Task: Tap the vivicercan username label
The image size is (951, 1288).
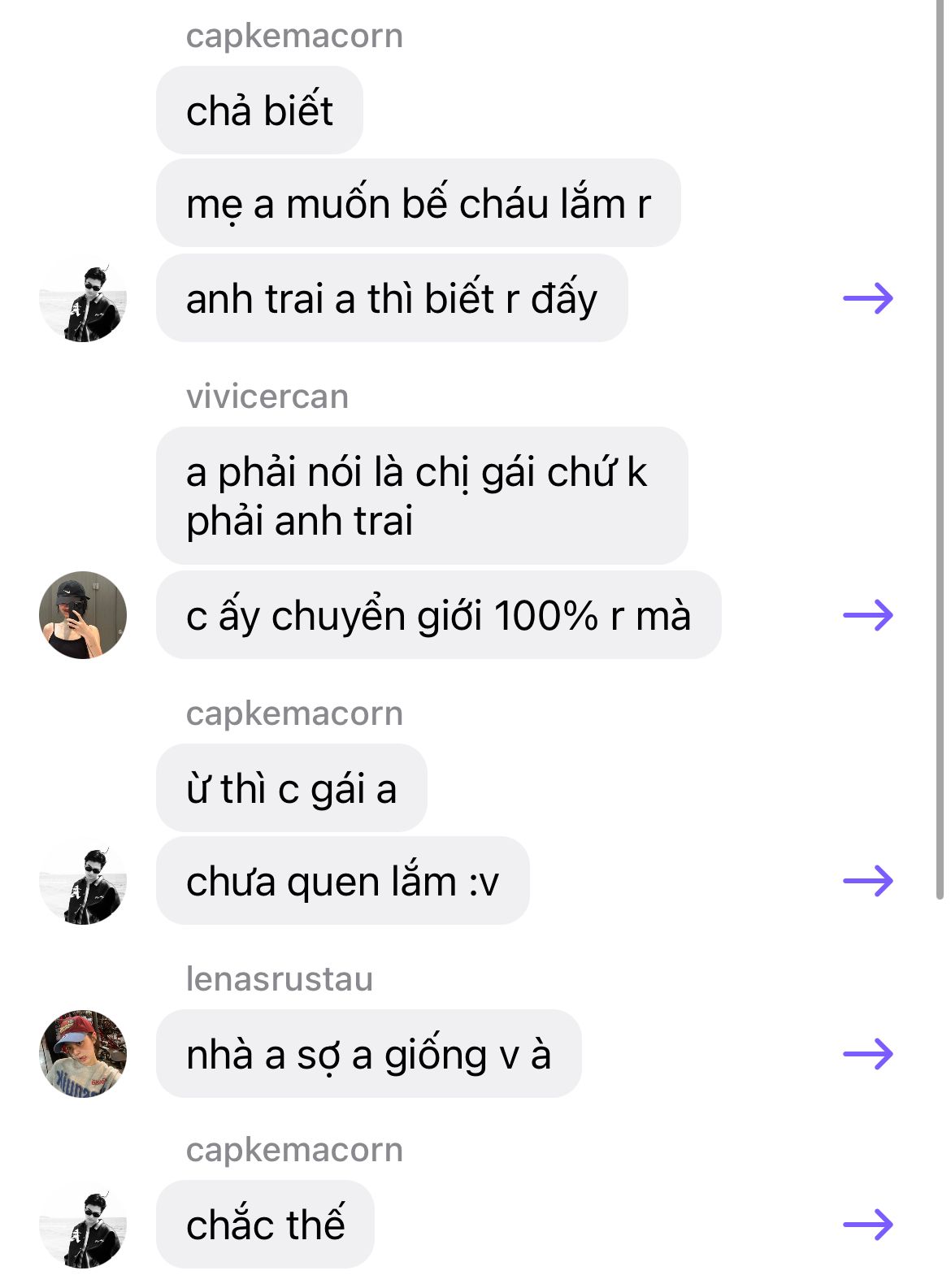Action: point(267,397)
